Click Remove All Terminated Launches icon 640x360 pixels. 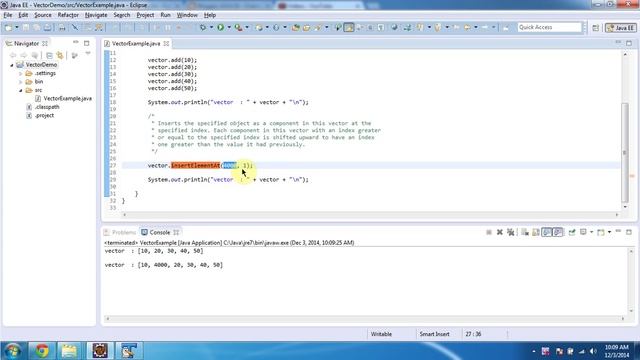[510, 232]
